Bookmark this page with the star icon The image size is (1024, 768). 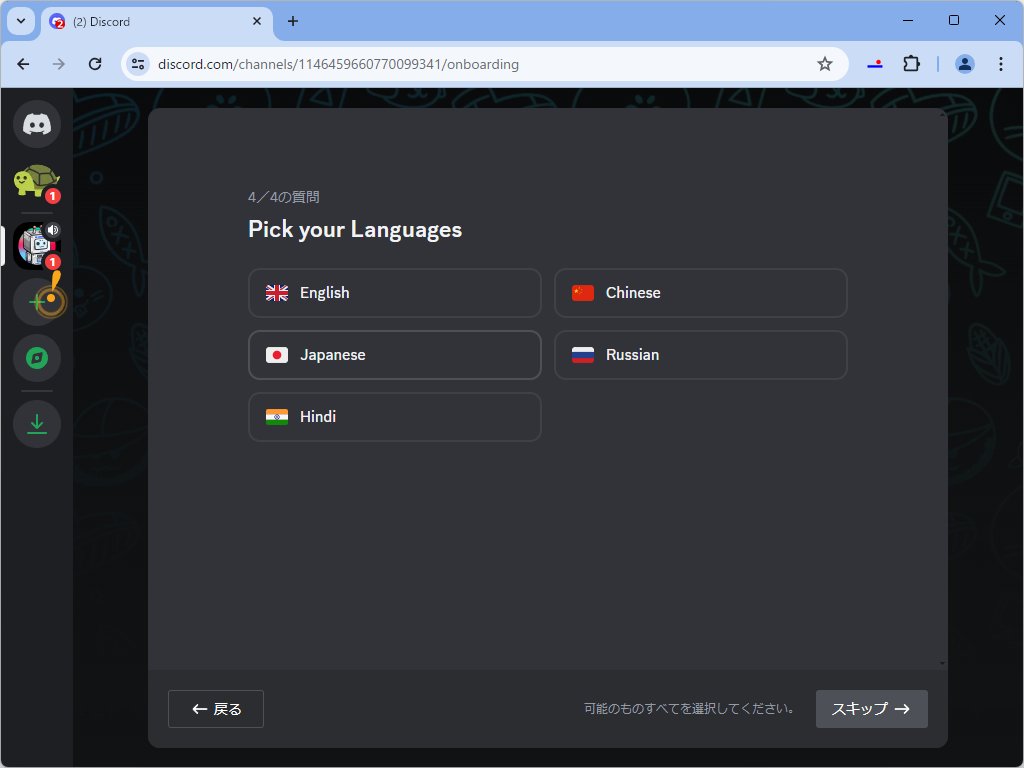(x=825, y=63)
